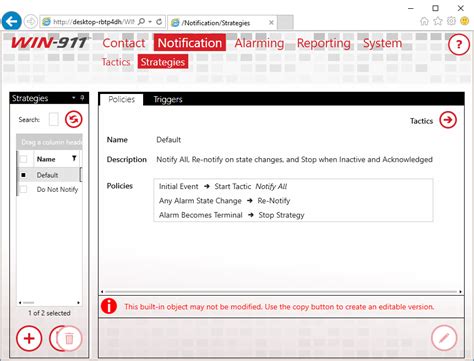
Task: Click the address bar search magnifier
Action: (x=142, y=22)
